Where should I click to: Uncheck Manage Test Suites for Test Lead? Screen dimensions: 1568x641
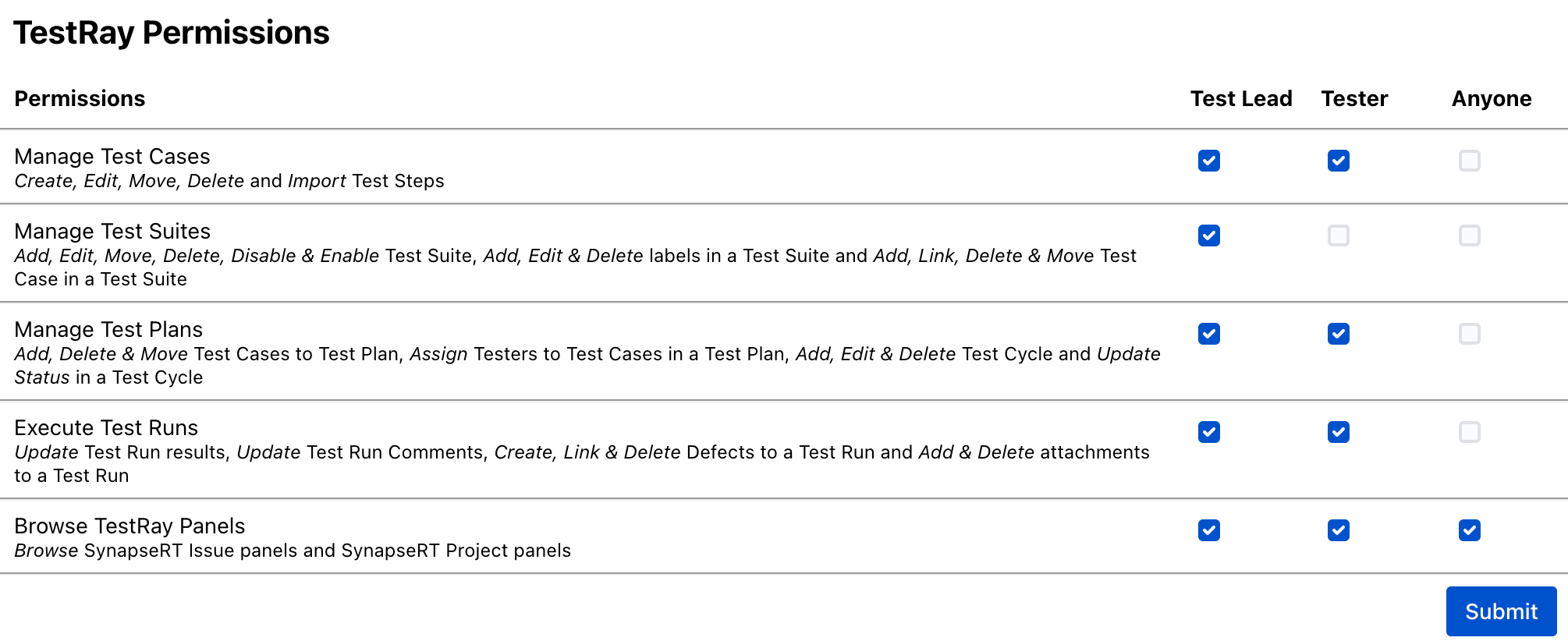pos(1209,236)
